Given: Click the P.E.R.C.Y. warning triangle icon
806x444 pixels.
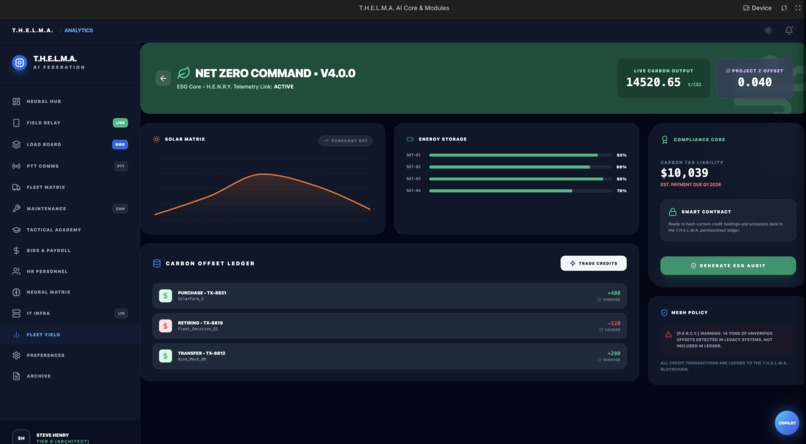Looking at the screenshot, I should 668,334.
